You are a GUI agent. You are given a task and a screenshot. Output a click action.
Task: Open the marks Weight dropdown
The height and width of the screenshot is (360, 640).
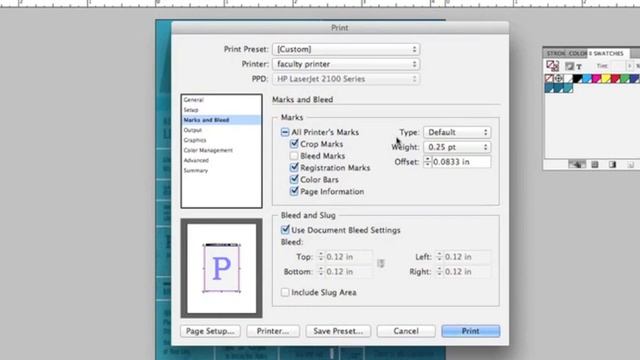click(457, 147)
